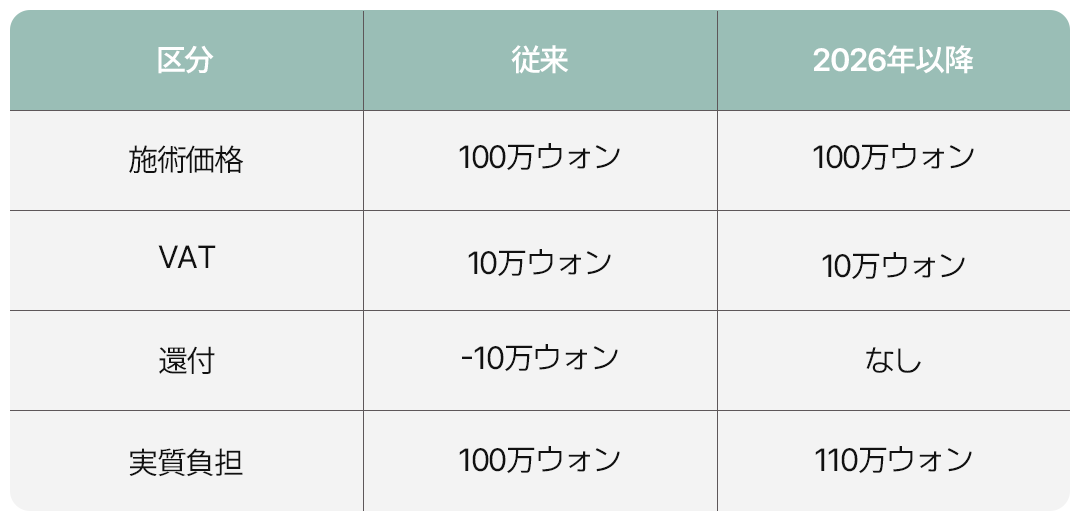Select the VAT row label
1080x520 pixels.
click(187, 259)
